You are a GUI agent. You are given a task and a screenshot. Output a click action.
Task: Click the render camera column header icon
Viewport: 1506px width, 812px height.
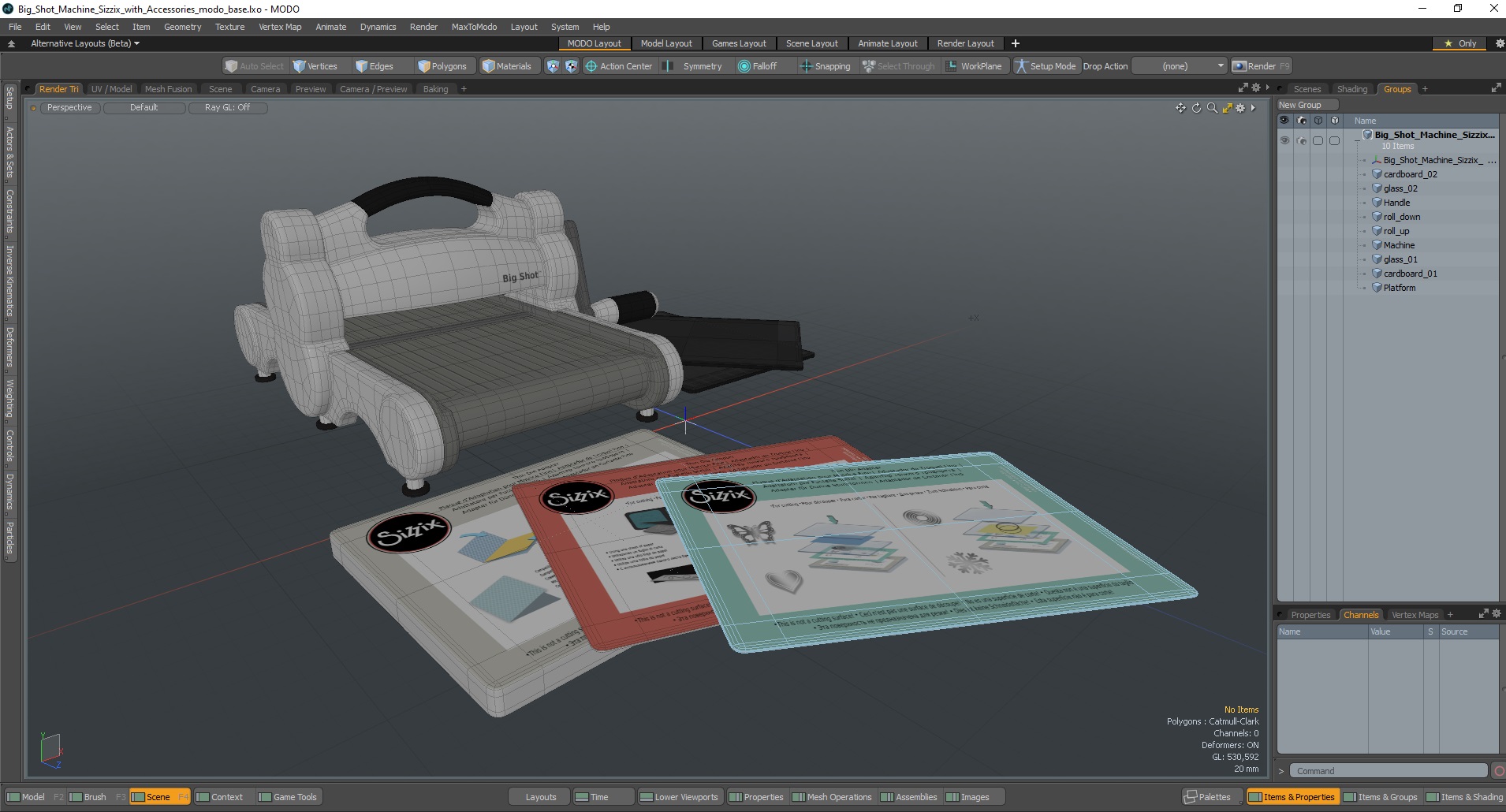click(1302, 121)
